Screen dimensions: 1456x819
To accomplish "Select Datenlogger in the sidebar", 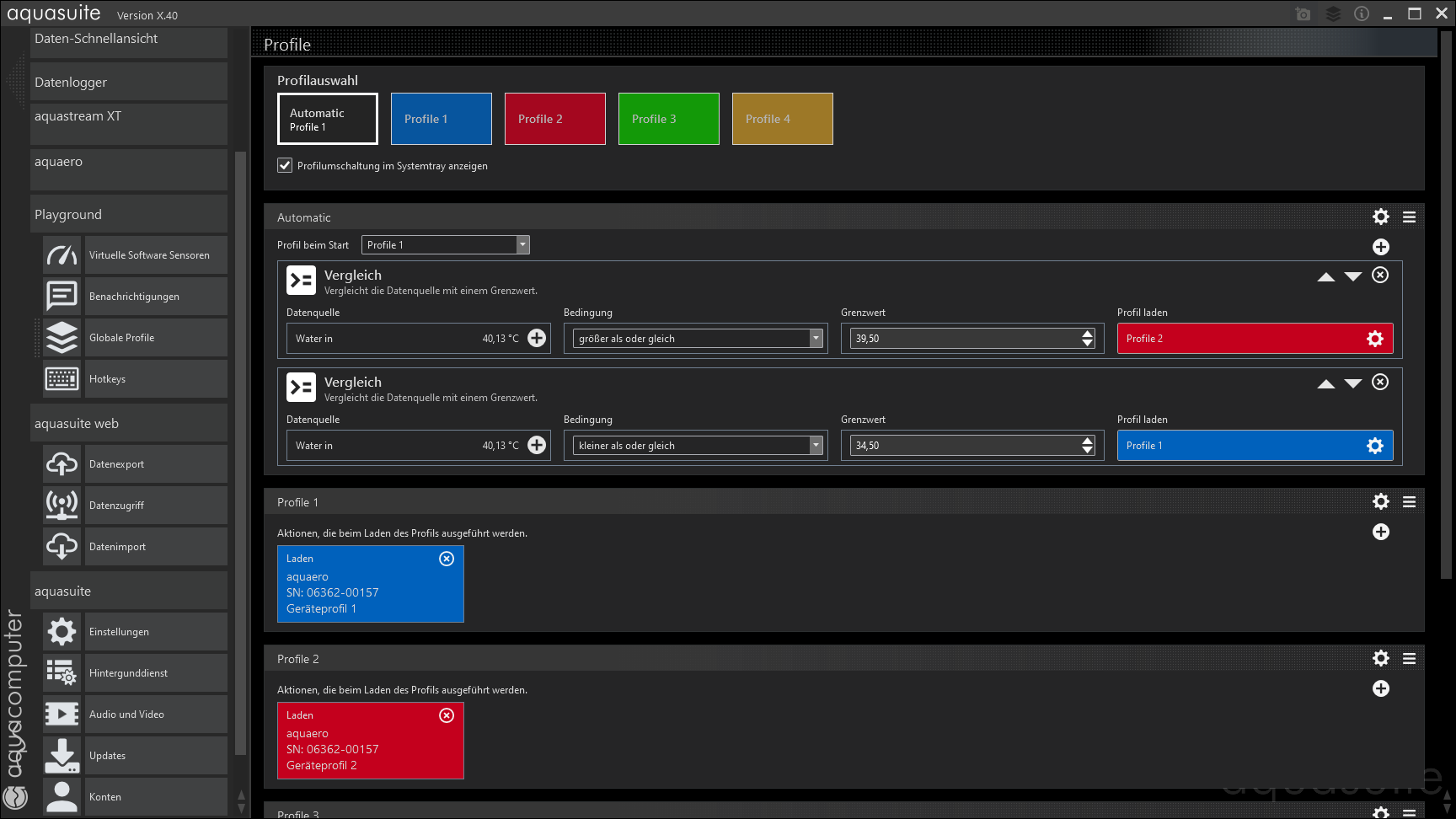I will [129, 83].
